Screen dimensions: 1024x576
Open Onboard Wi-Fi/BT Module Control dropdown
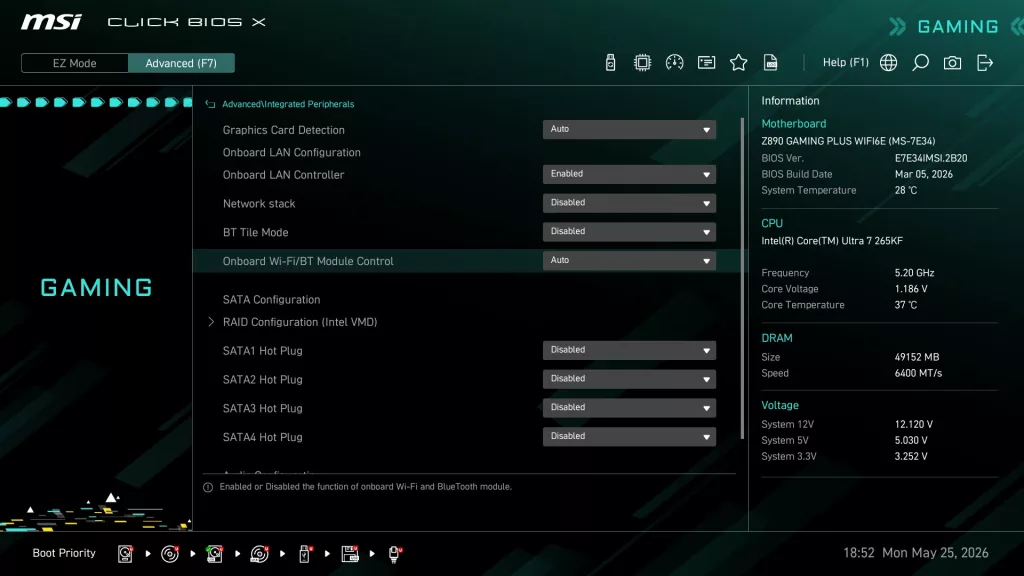(x=629, y=261)
